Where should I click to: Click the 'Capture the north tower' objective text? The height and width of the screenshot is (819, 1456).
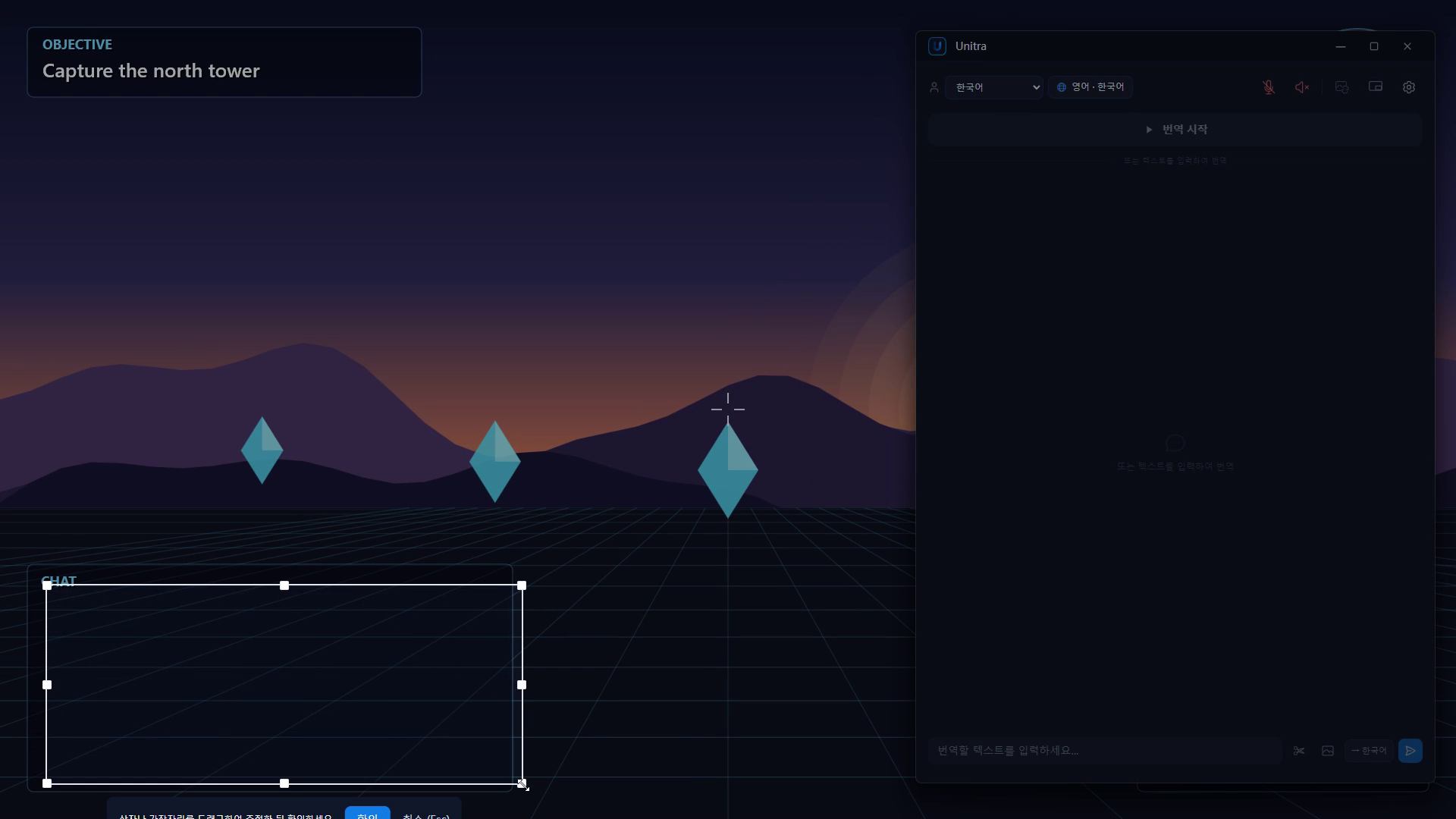[x=151, y=71]
